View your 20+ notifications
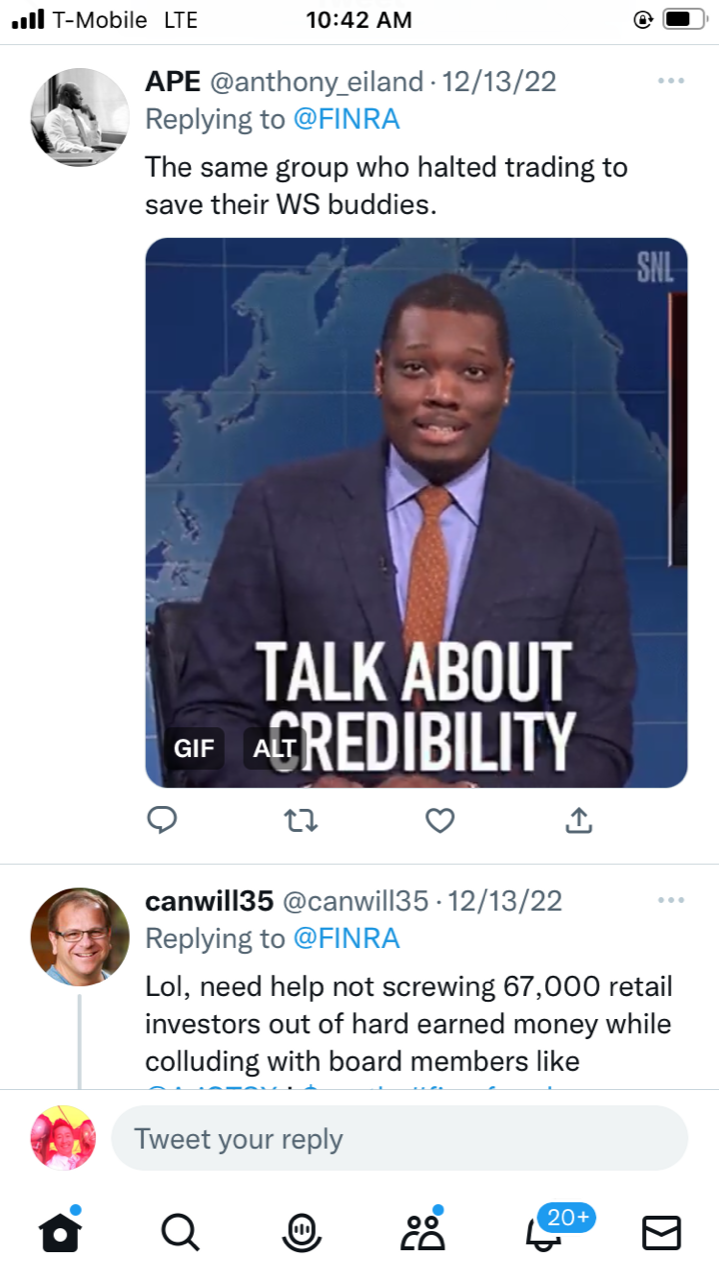 pyautogui.click(x=542, y=1237)
